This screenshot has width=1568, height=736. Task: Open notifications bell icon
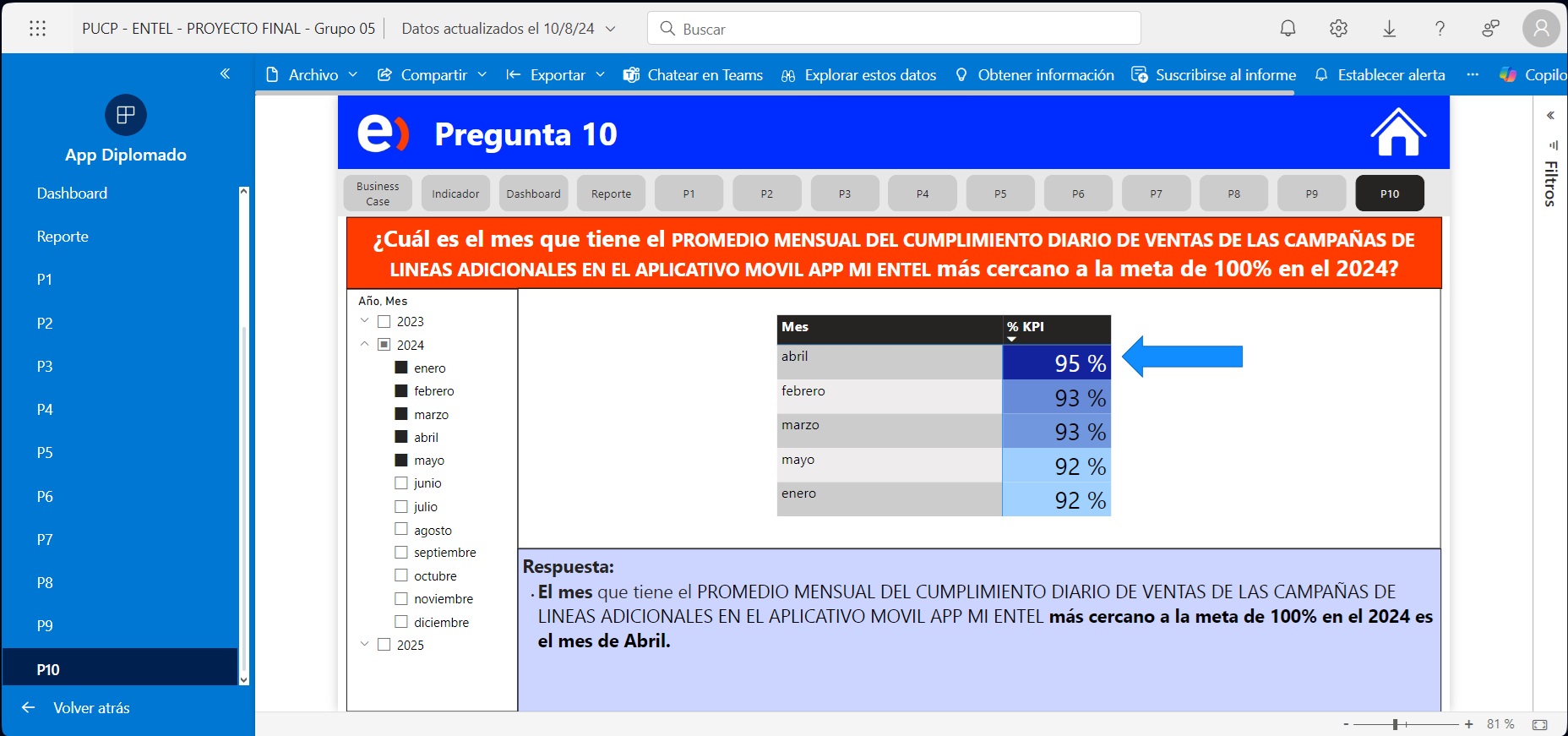click(1288, 29)
